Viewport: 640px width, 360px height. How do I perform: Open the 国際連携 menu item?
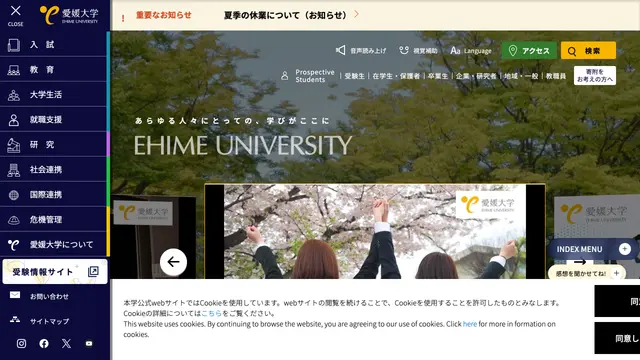click(53, 194)
